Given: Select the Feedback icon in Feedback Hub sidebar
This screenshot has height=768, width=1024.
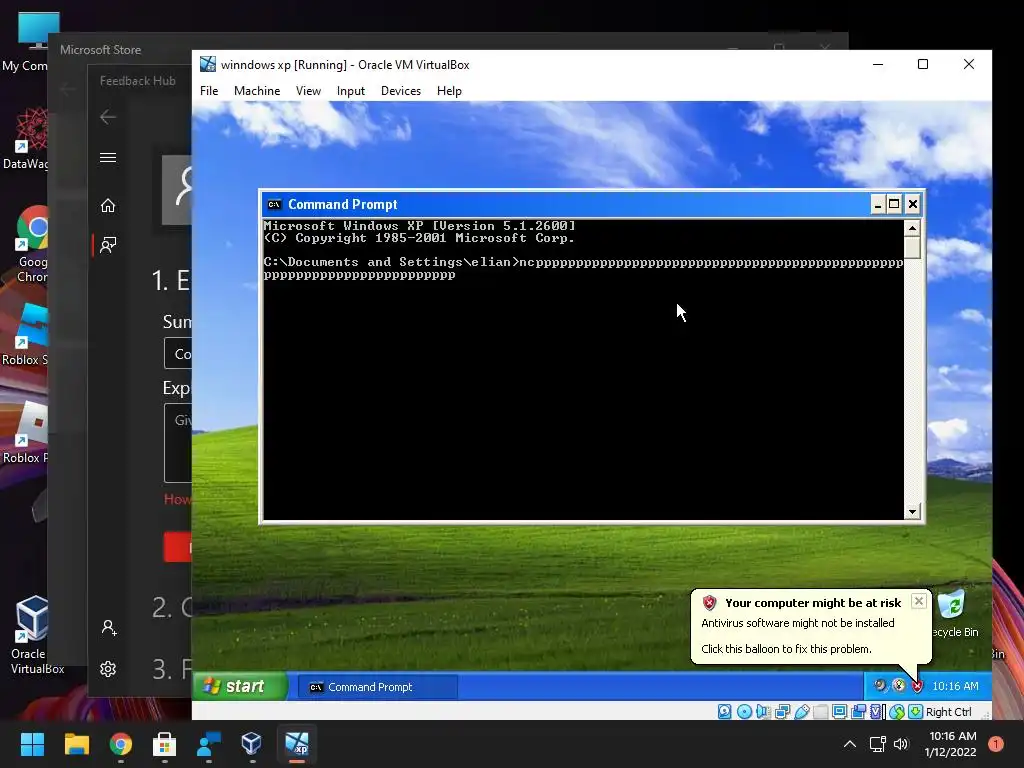Looking at the screenshot, I should click(x=108, y=245).
